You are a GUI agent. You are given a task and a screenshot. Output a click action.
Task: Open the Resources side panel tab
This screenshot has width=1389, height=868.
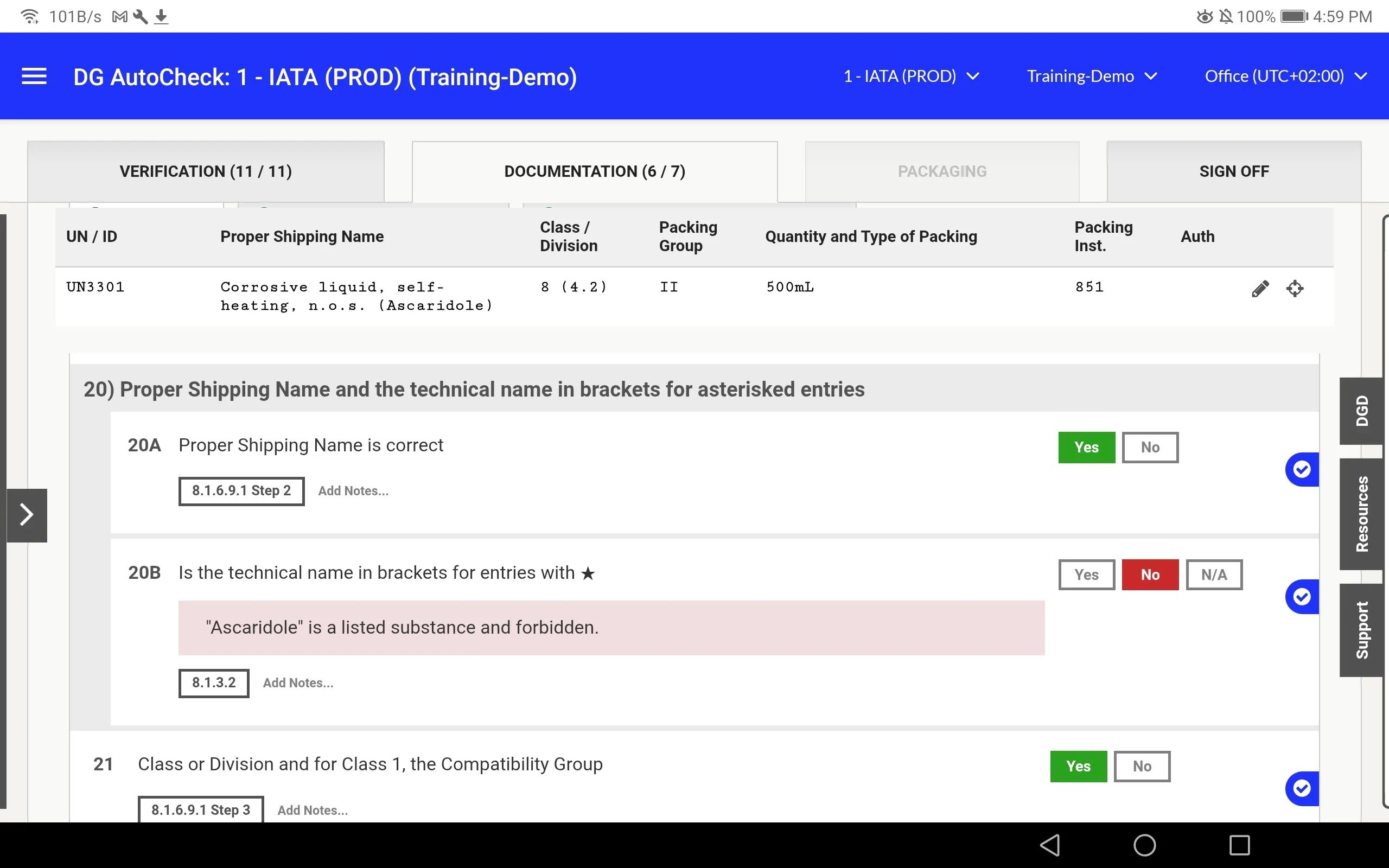1362,514
